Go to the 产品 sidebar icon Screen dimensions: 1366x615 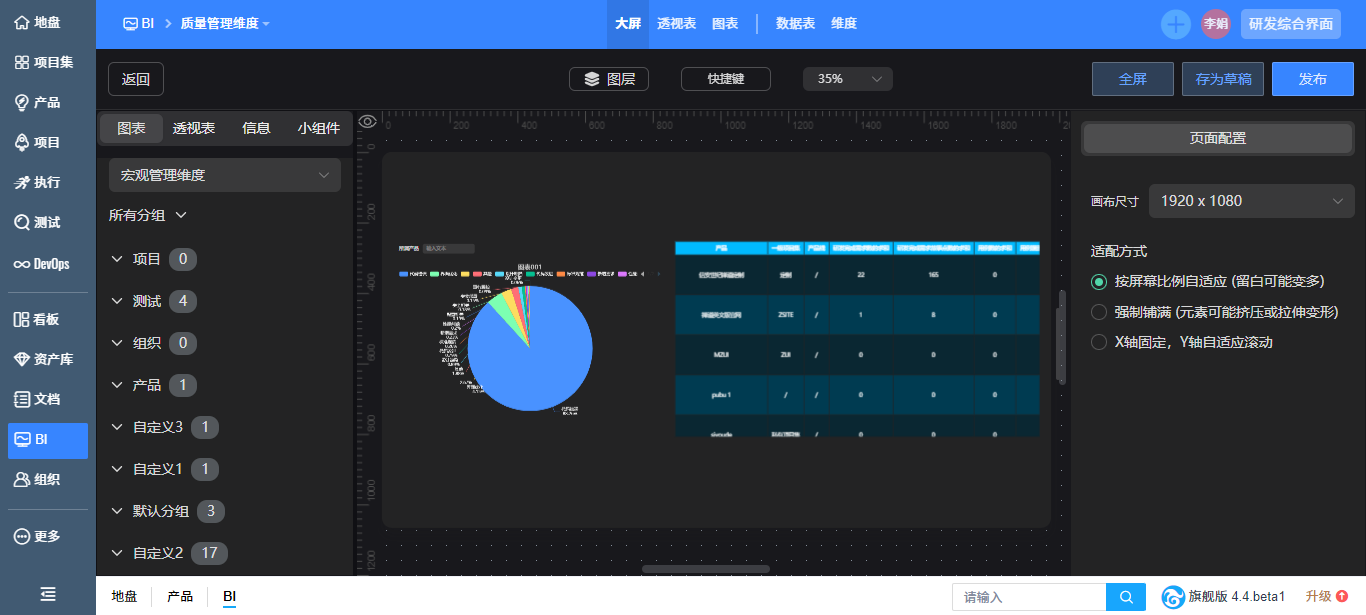click(x=21, y=102)
